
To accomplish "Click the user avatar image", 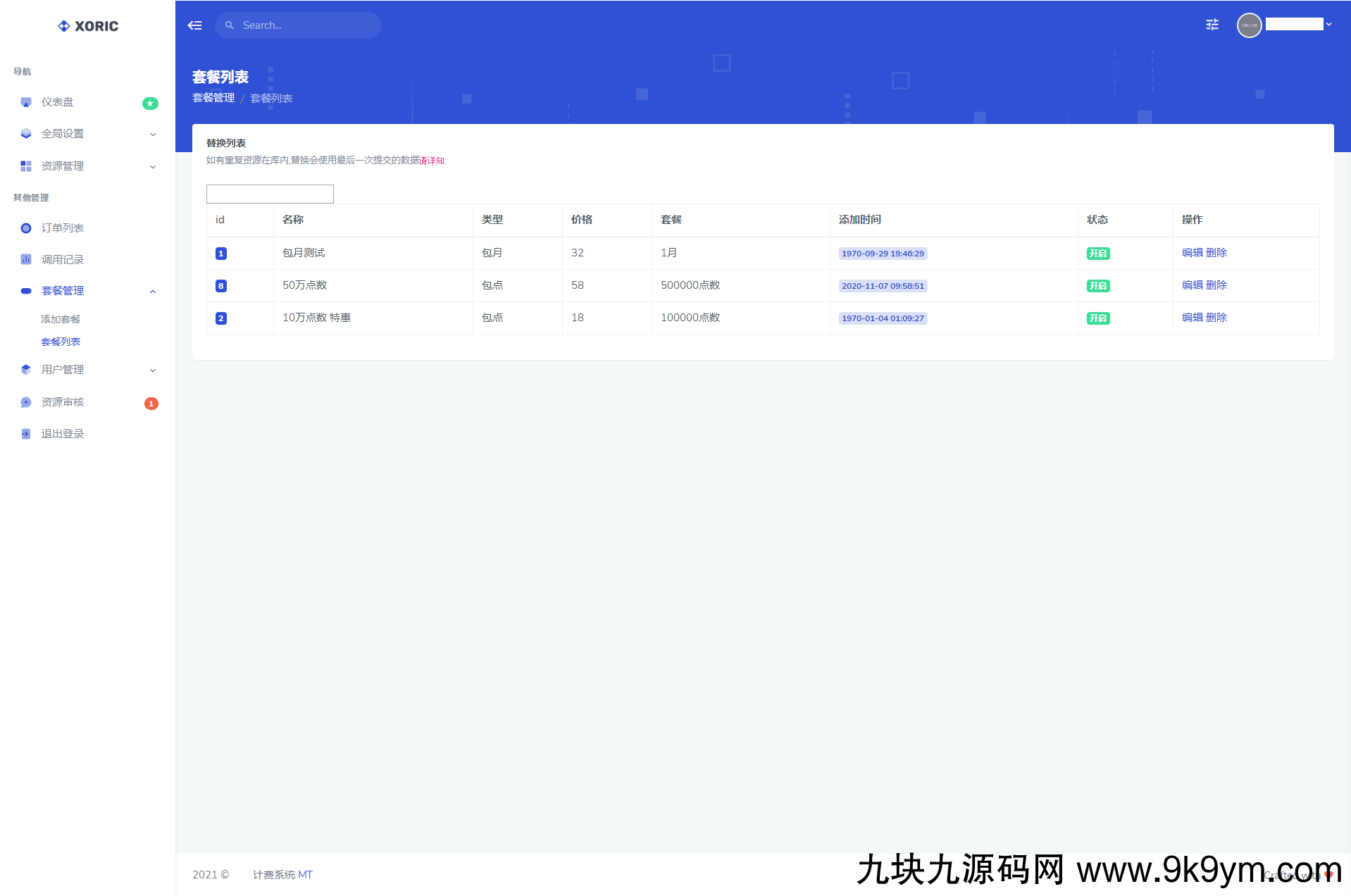I will pos(1249,25).
